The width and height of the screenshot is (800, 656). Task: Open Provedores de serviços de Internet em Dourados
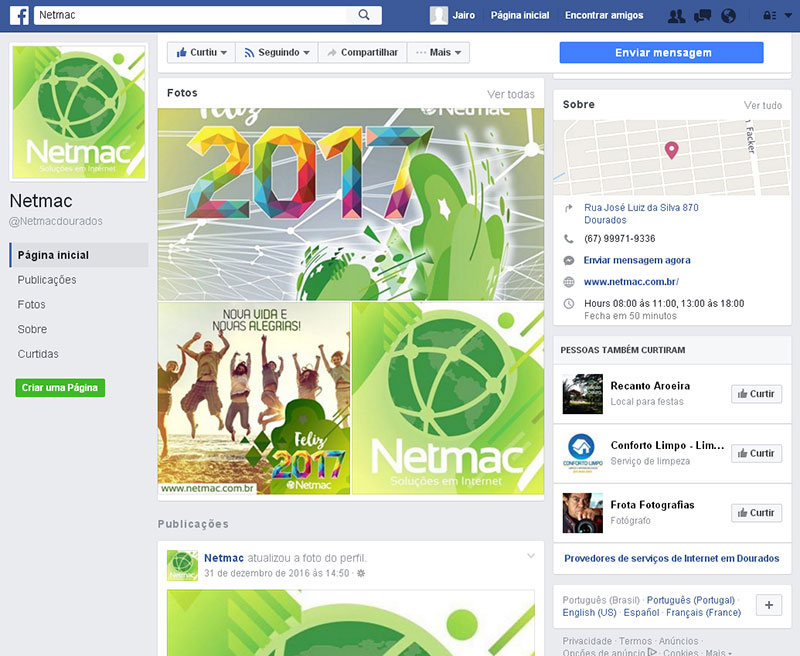pyautogui.click(x=671, y=558)
